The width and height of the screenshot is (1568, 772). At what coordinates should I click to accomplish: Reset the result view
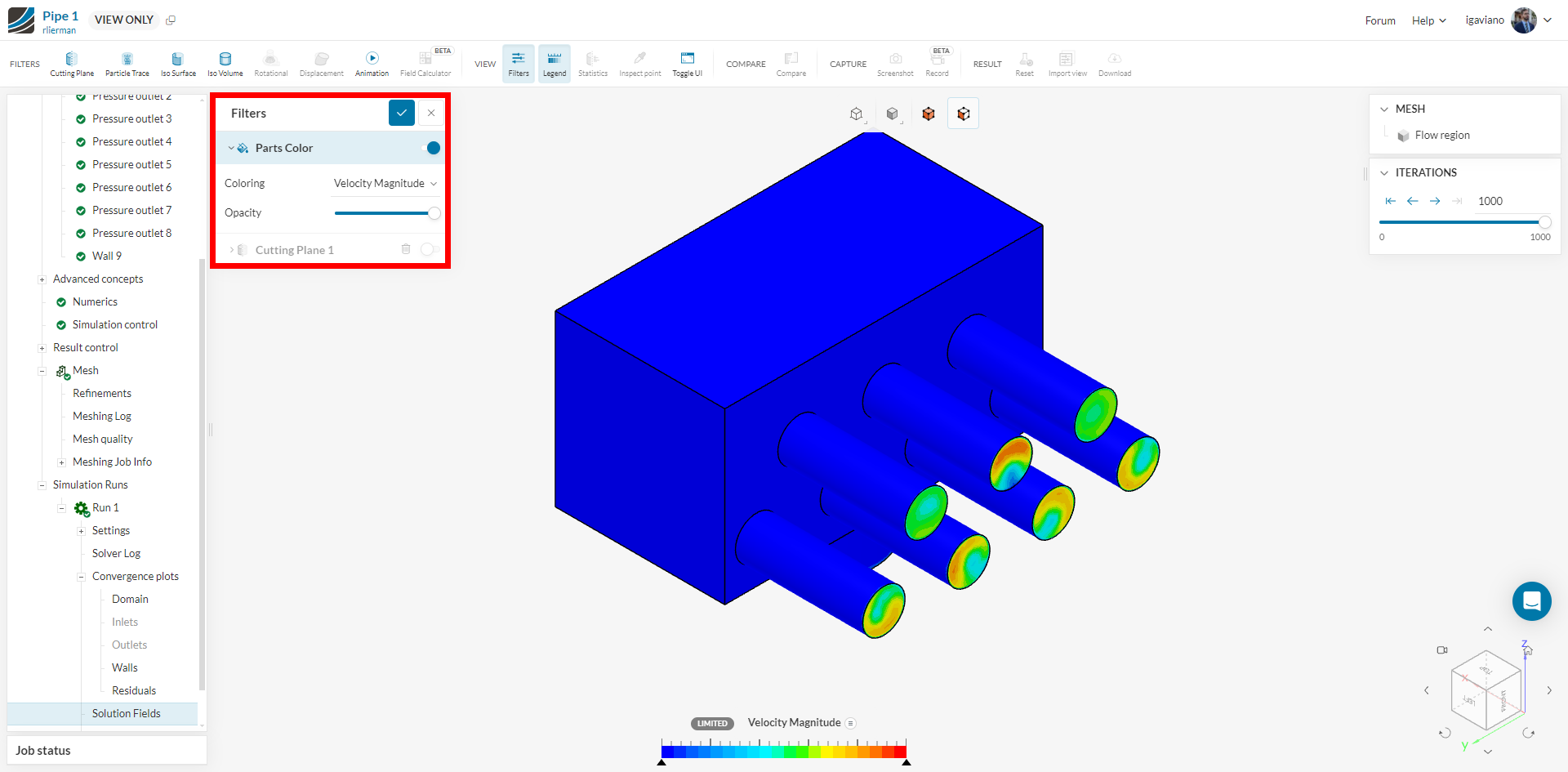coord(1025,64)
